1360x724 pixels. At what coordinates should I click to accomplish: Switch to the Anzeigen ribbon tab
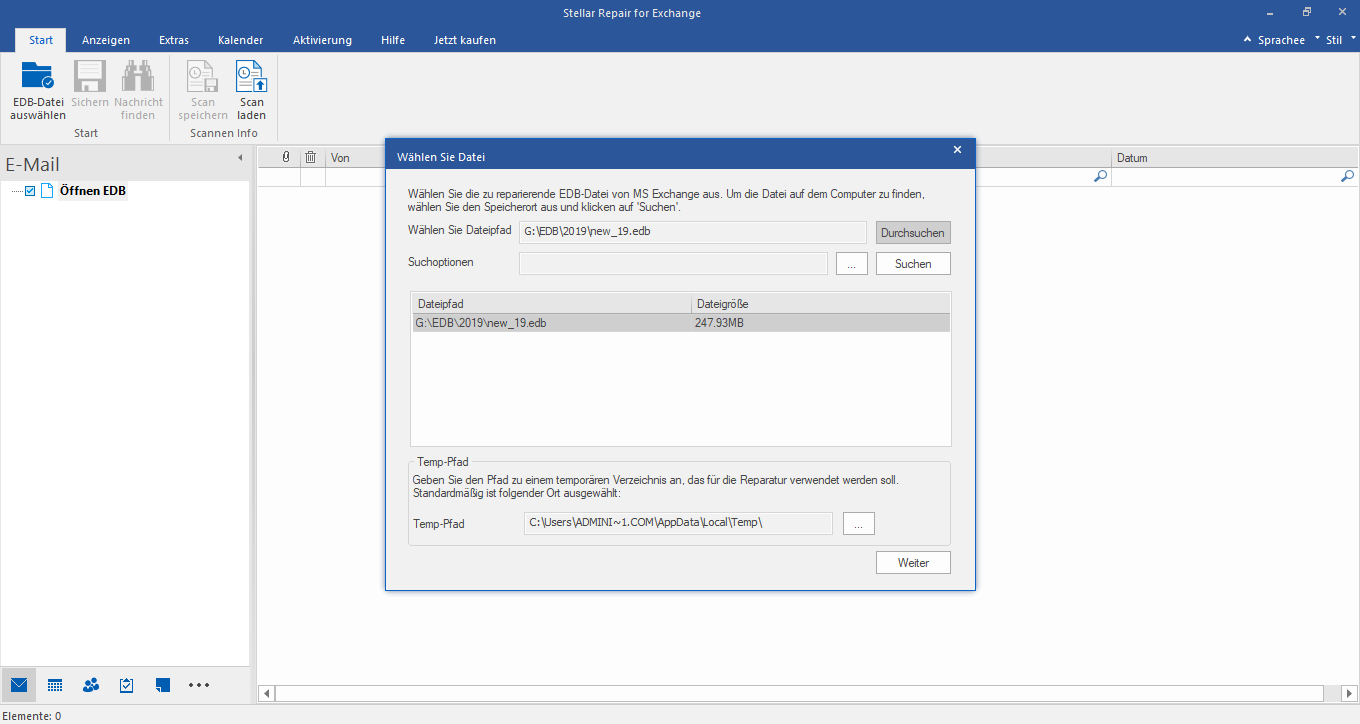pyautogui.click(x=106, y=40)
